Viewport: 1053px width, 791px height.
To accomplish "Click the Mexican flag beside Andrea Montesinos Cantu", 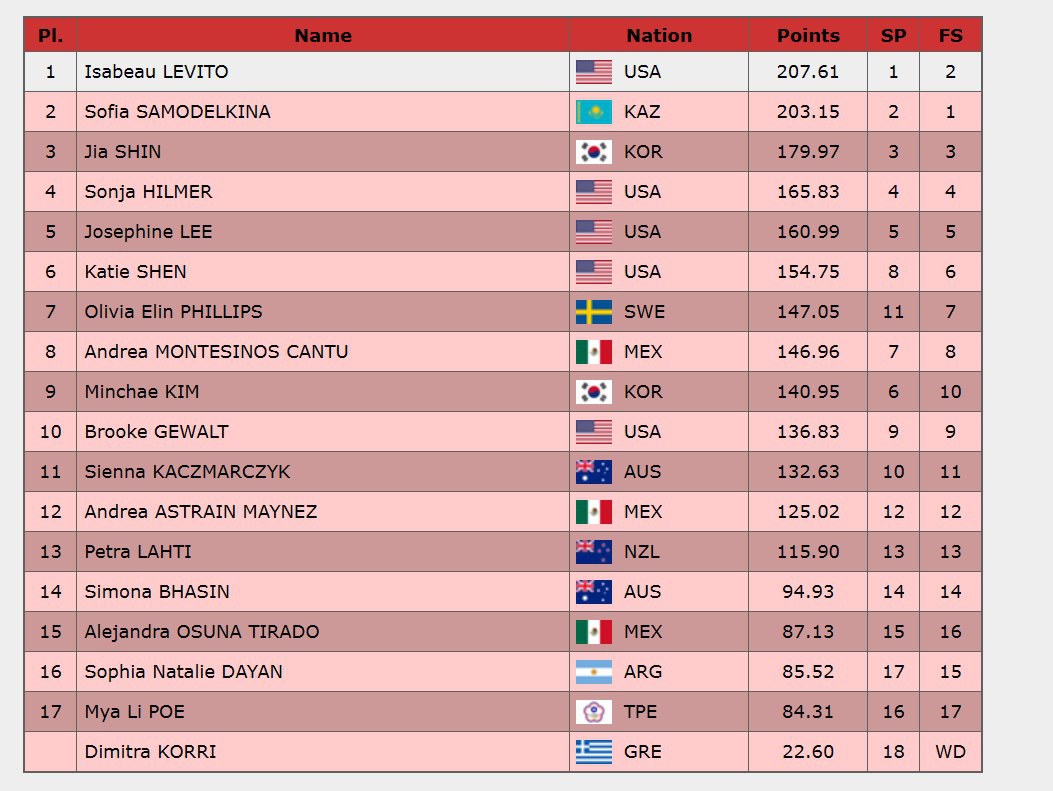I will point(593,352).
